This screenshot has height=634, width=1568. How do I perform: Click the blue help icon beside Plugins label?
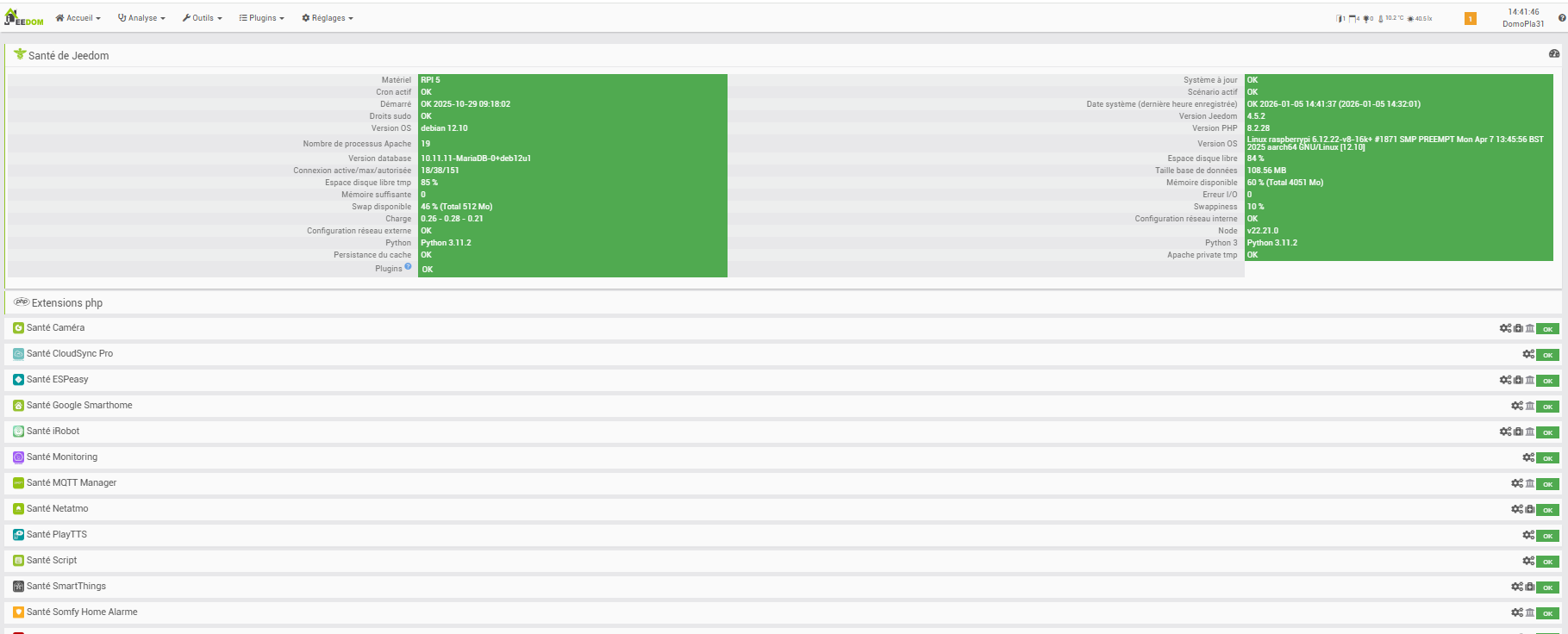pyautogui.click(x=409, y=266)
